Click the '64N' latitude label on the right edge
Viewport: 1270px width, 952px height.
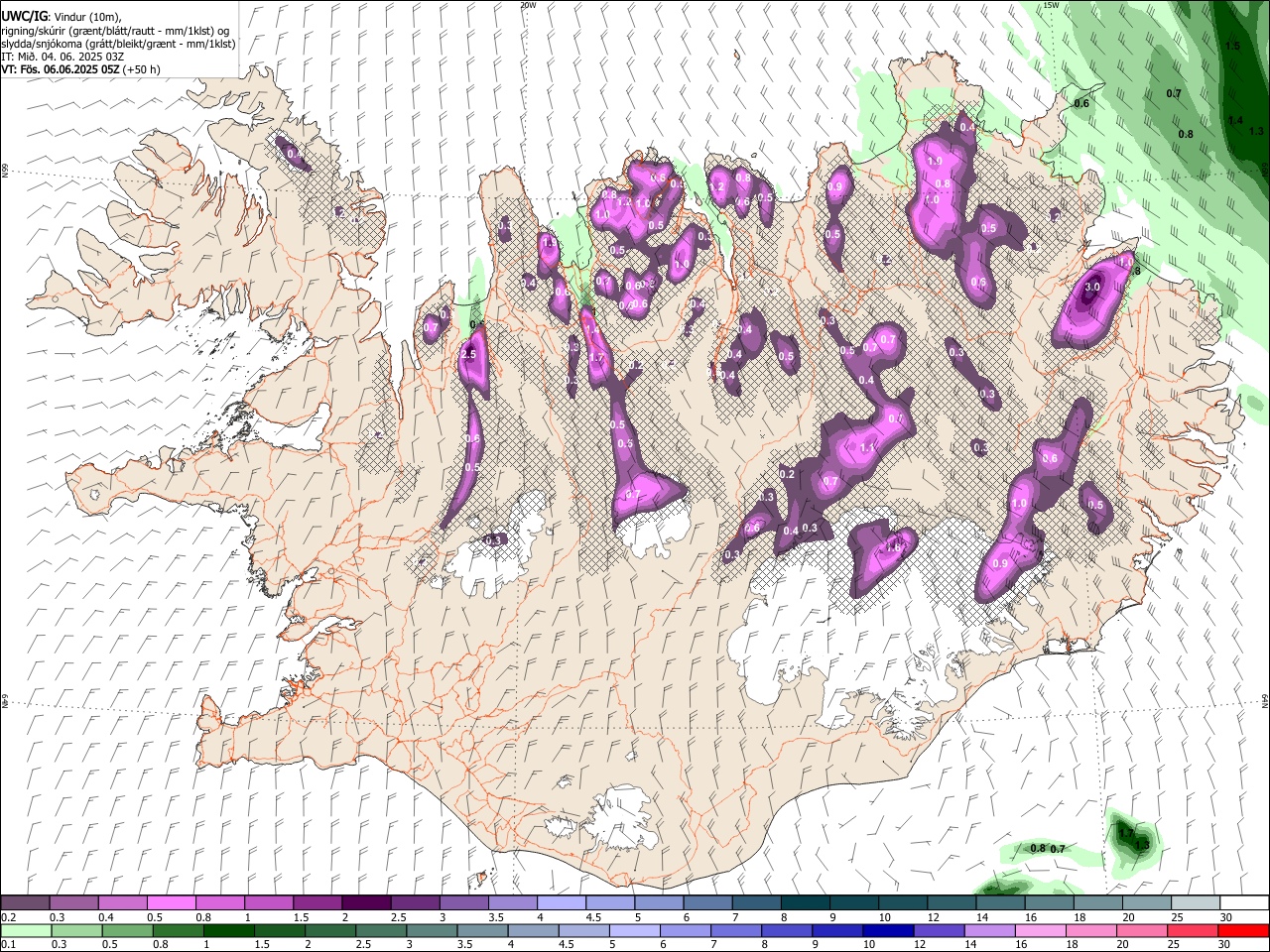pos(1265,700)
